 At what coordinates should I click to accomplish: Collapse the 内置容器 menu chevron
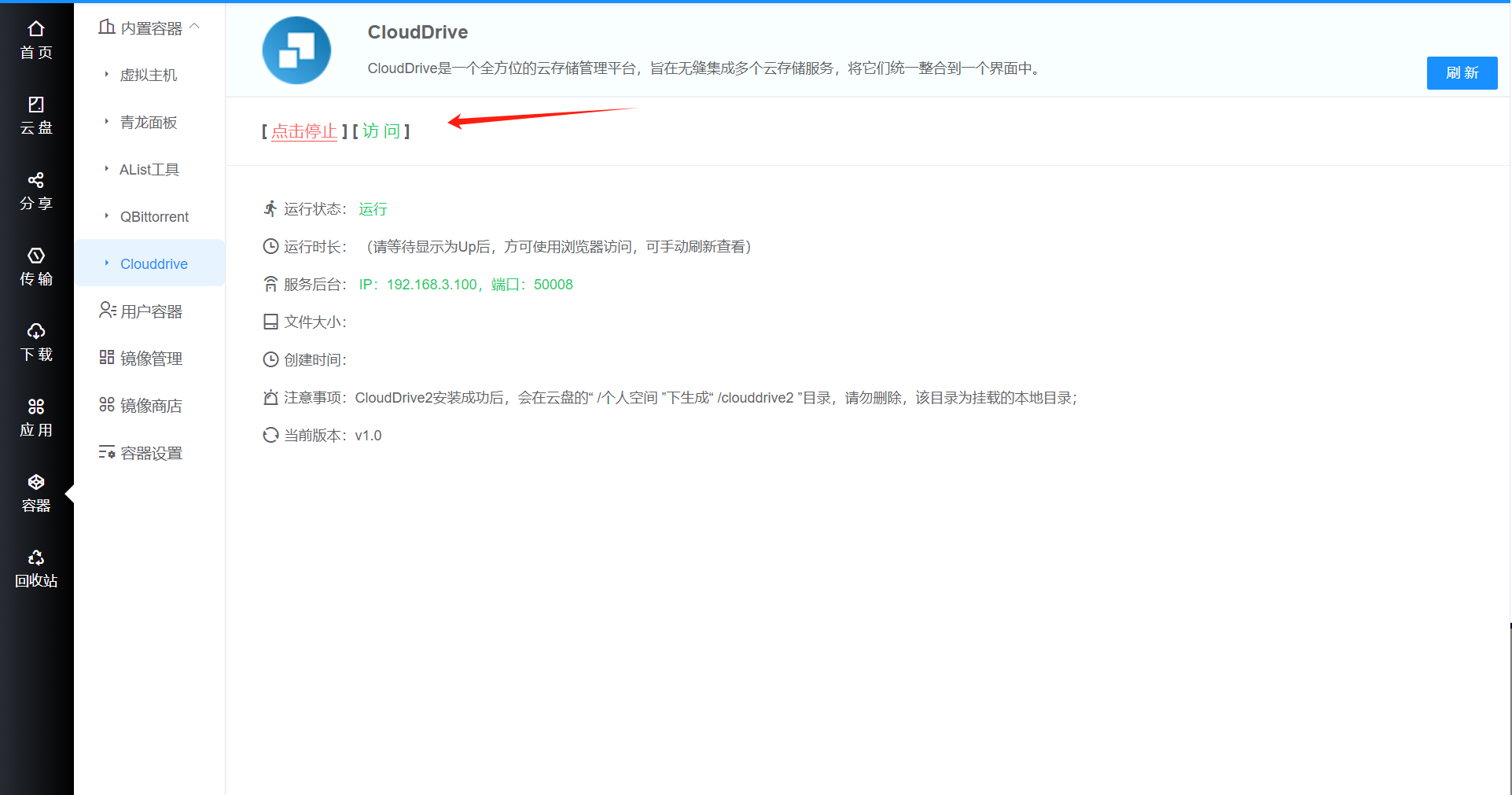point(195,27)
